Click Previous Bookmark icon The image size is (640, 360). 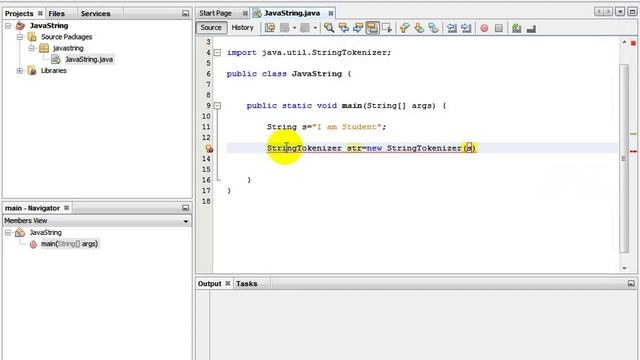click(x=404, y=28)
